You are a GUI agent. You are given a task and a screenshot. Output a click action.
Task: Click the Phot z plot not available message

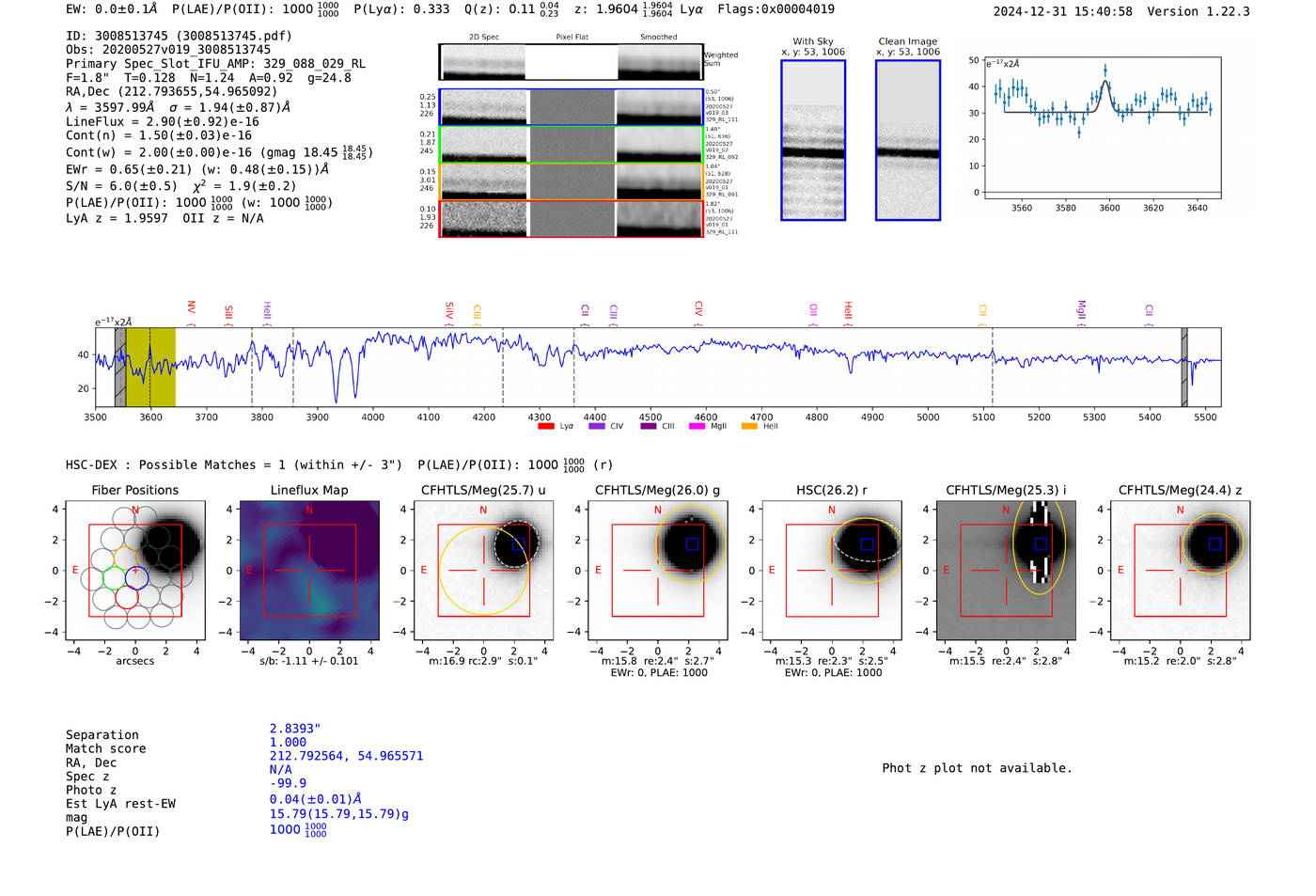(977, 768)
